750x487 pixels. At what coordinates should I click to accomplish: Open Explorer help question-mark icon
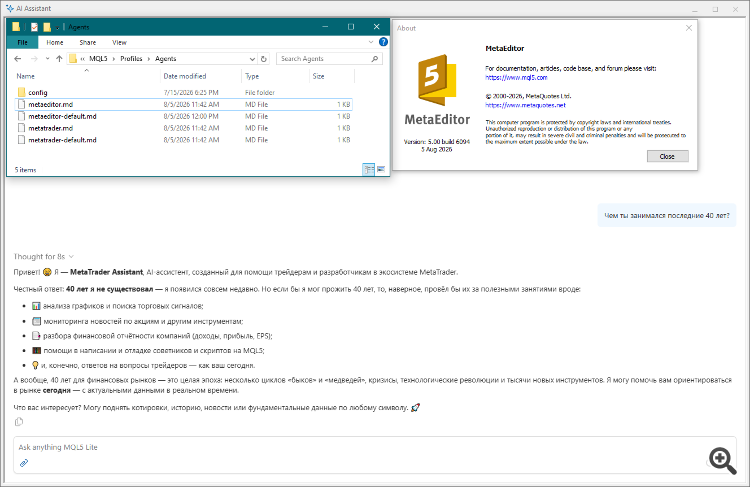pos(383,42)
